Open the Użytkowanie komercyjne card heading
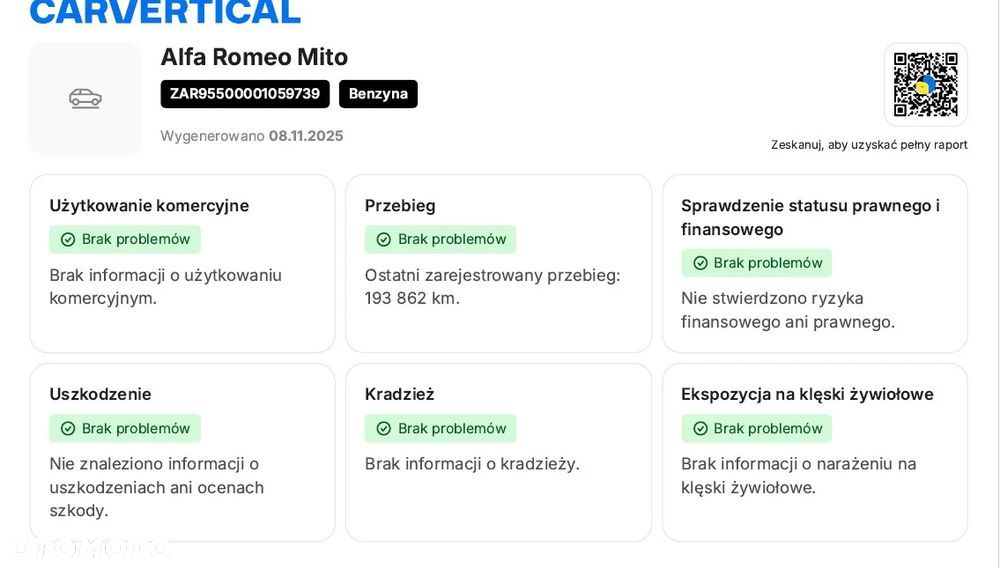 click(149, 206)
